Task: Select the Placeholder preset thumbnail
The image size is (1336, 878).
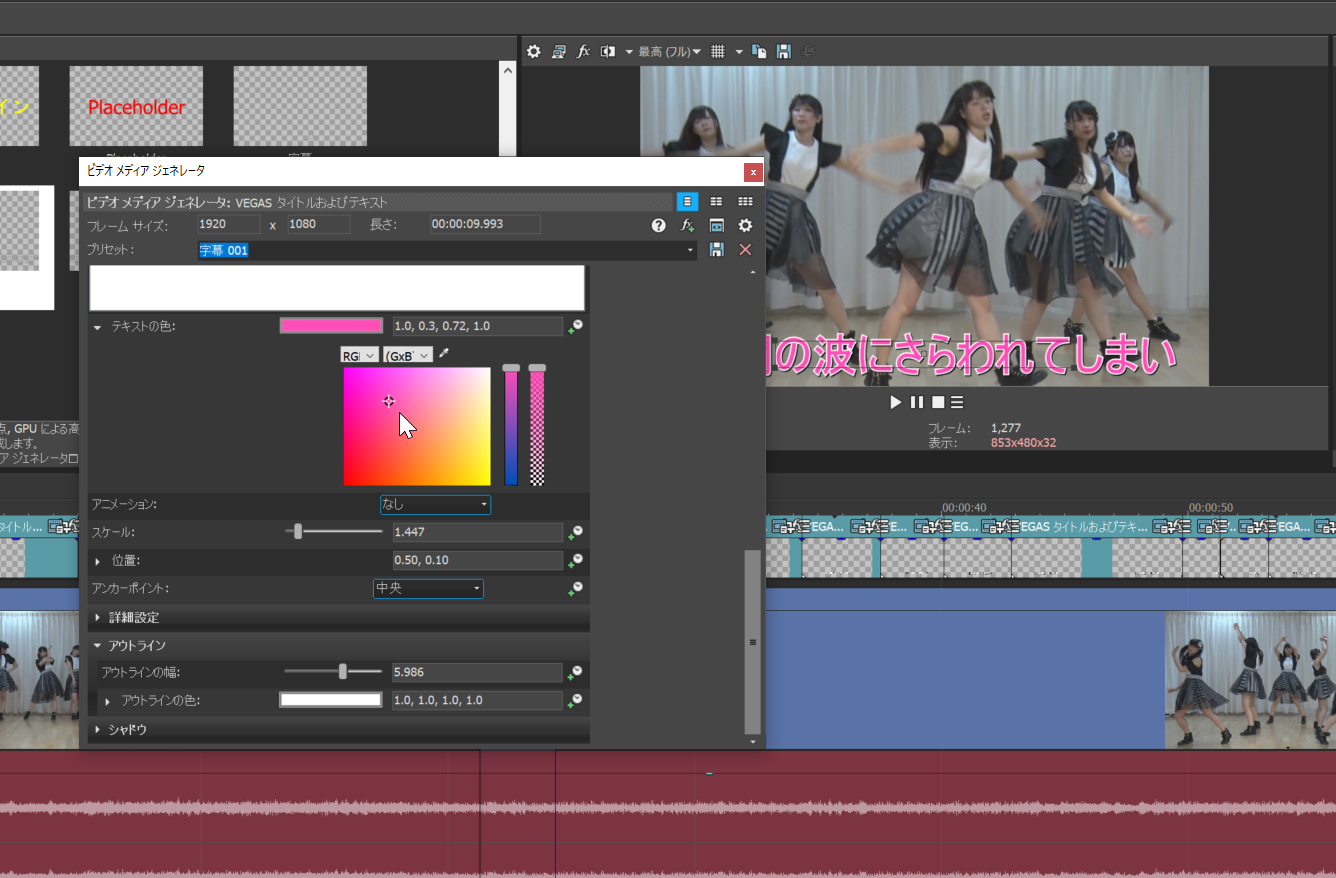Action: click(x=136, y=107)
